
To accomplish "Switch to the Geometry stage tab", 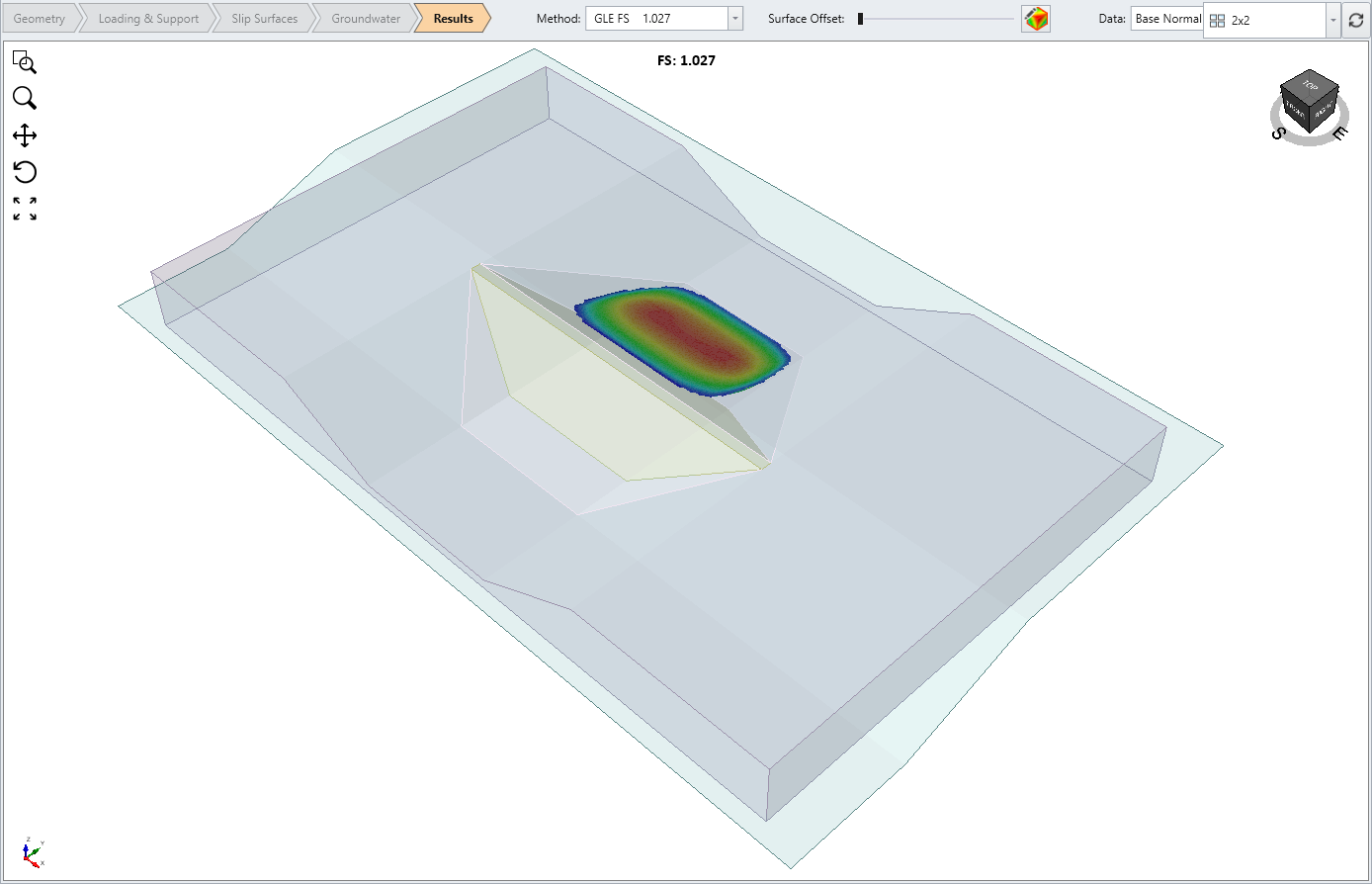I will tap(40, 18).
